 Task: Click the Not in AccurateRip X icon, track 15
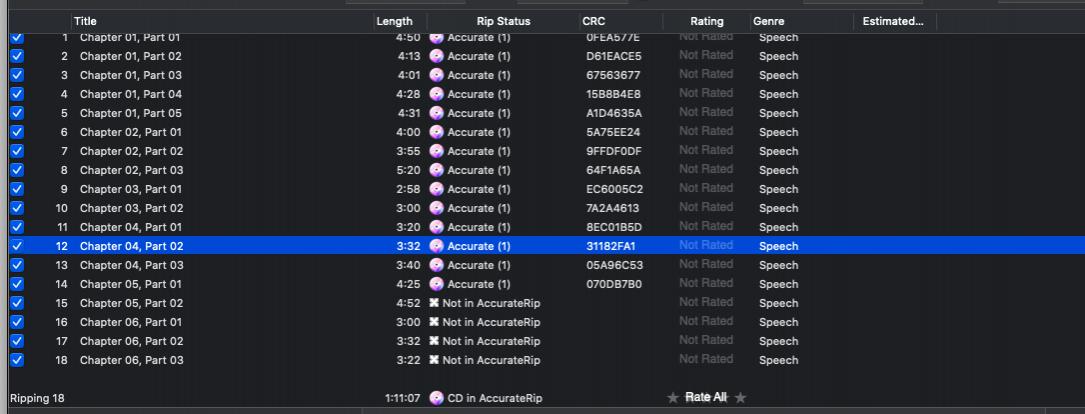click(x=434, y=303)
